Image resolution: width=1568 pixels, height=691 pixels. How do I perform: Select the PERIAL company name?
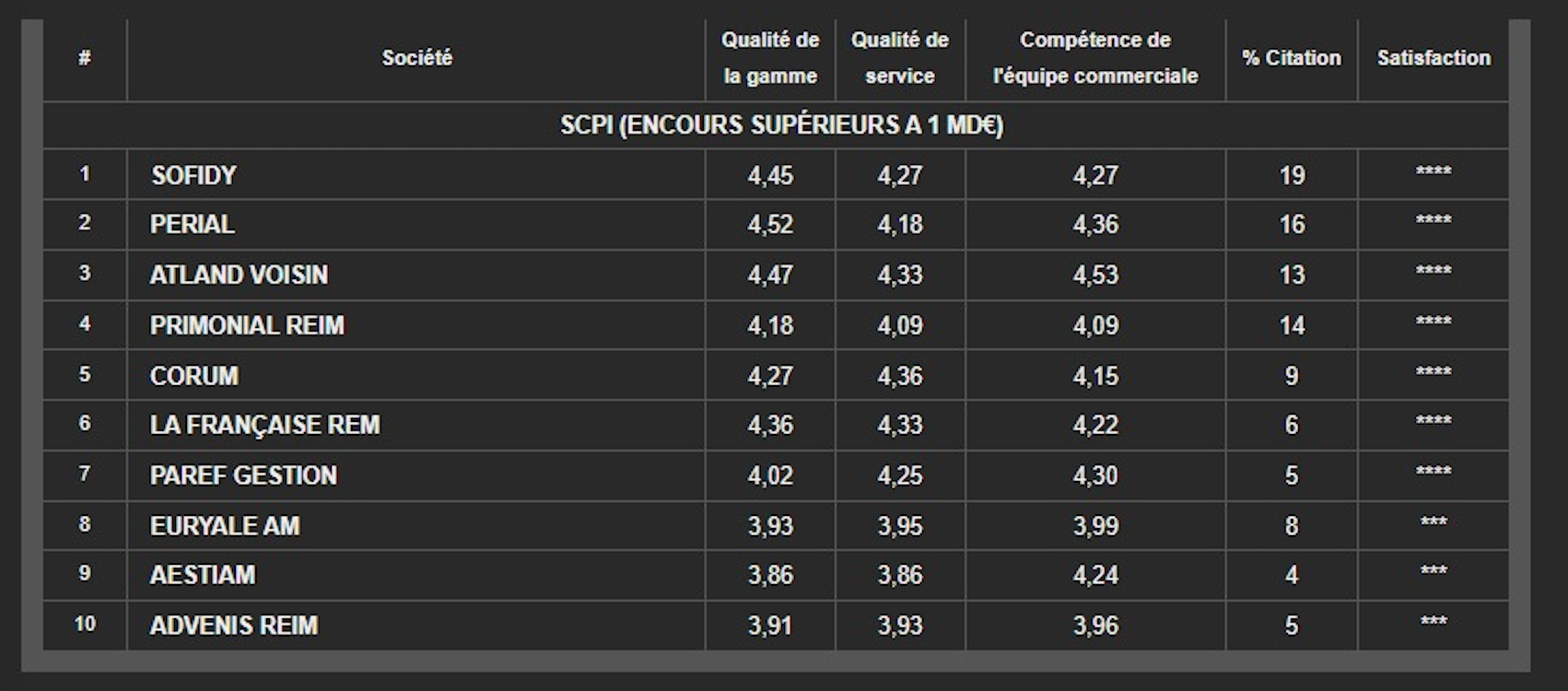tap(192, 224)
